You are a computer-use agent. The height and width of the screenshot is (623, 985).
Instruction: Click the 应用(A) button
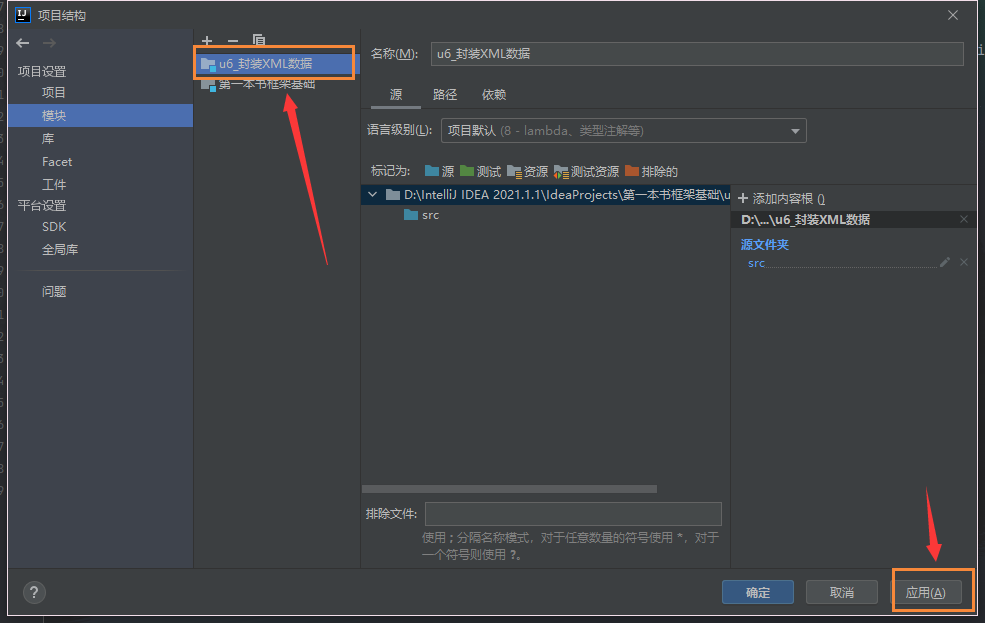[x=925, y=592]
